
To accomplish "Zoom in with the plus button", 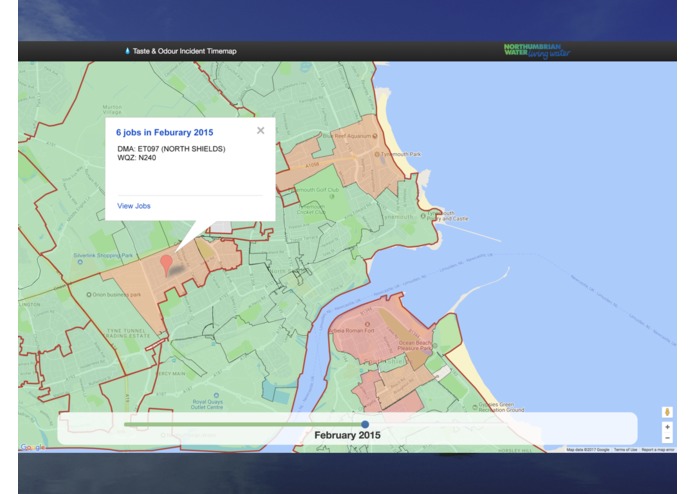I will point(667,427).
